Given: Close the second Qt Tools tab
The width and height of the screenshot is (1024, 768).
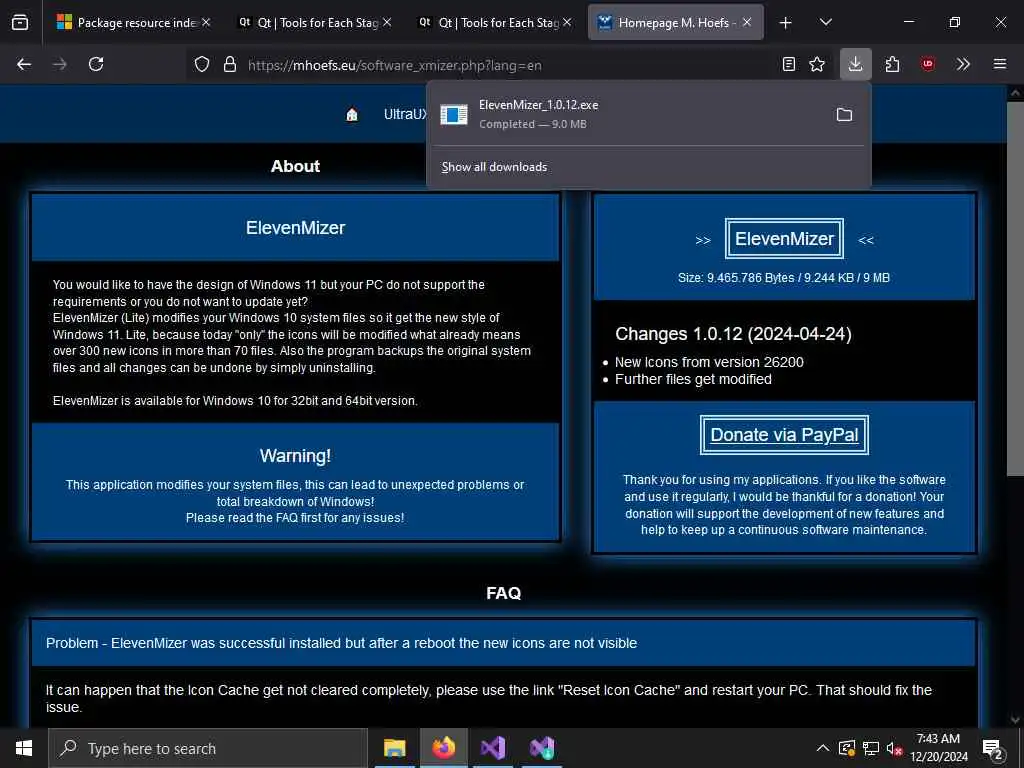Looking at the screenshot, I should click(x=567, y=22).
